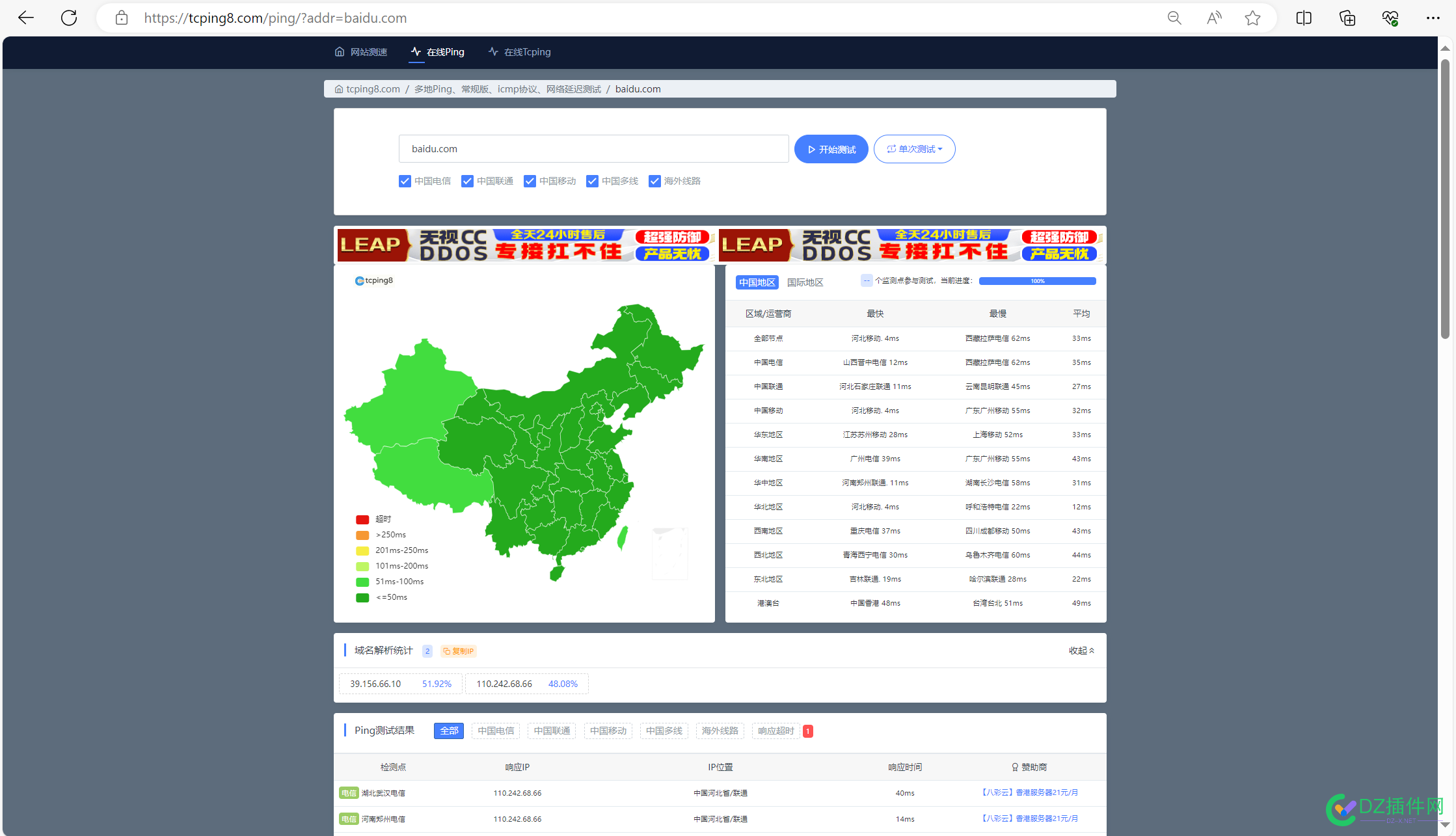Click the red timeout count badge
Screen dimensions: 1456x836
click(x=808, y=731)
